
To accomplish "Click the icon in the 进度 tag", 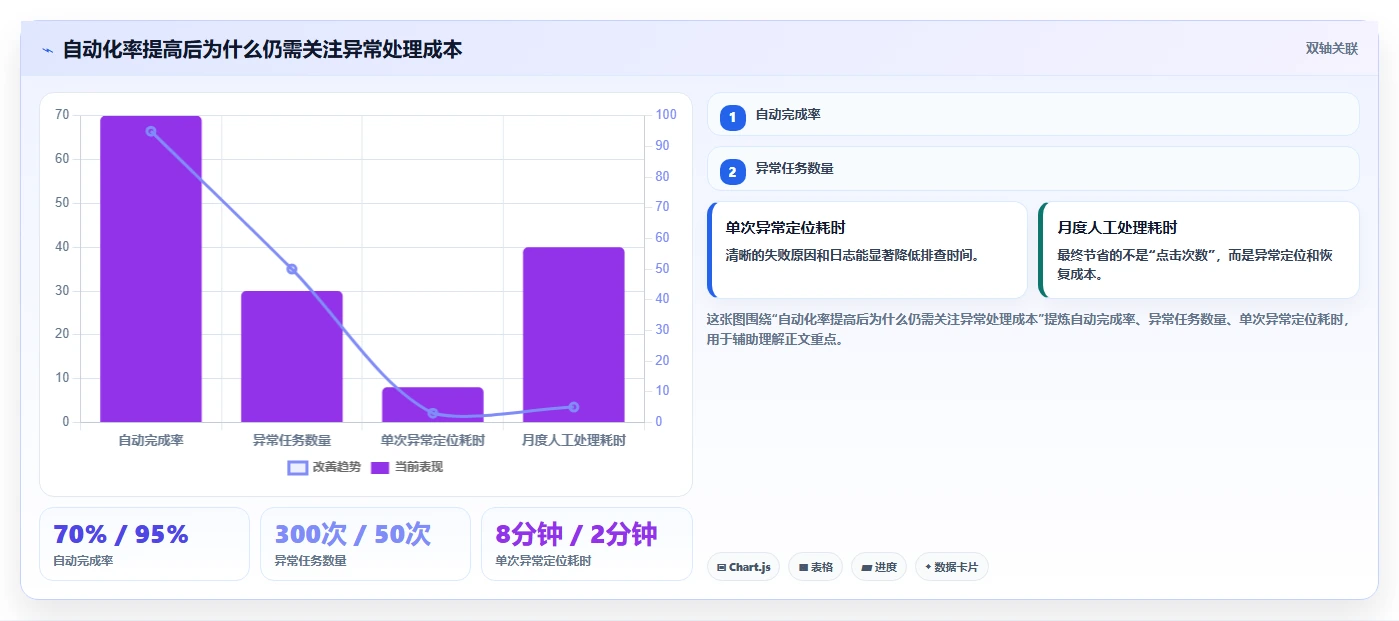I will pos(866,567).
